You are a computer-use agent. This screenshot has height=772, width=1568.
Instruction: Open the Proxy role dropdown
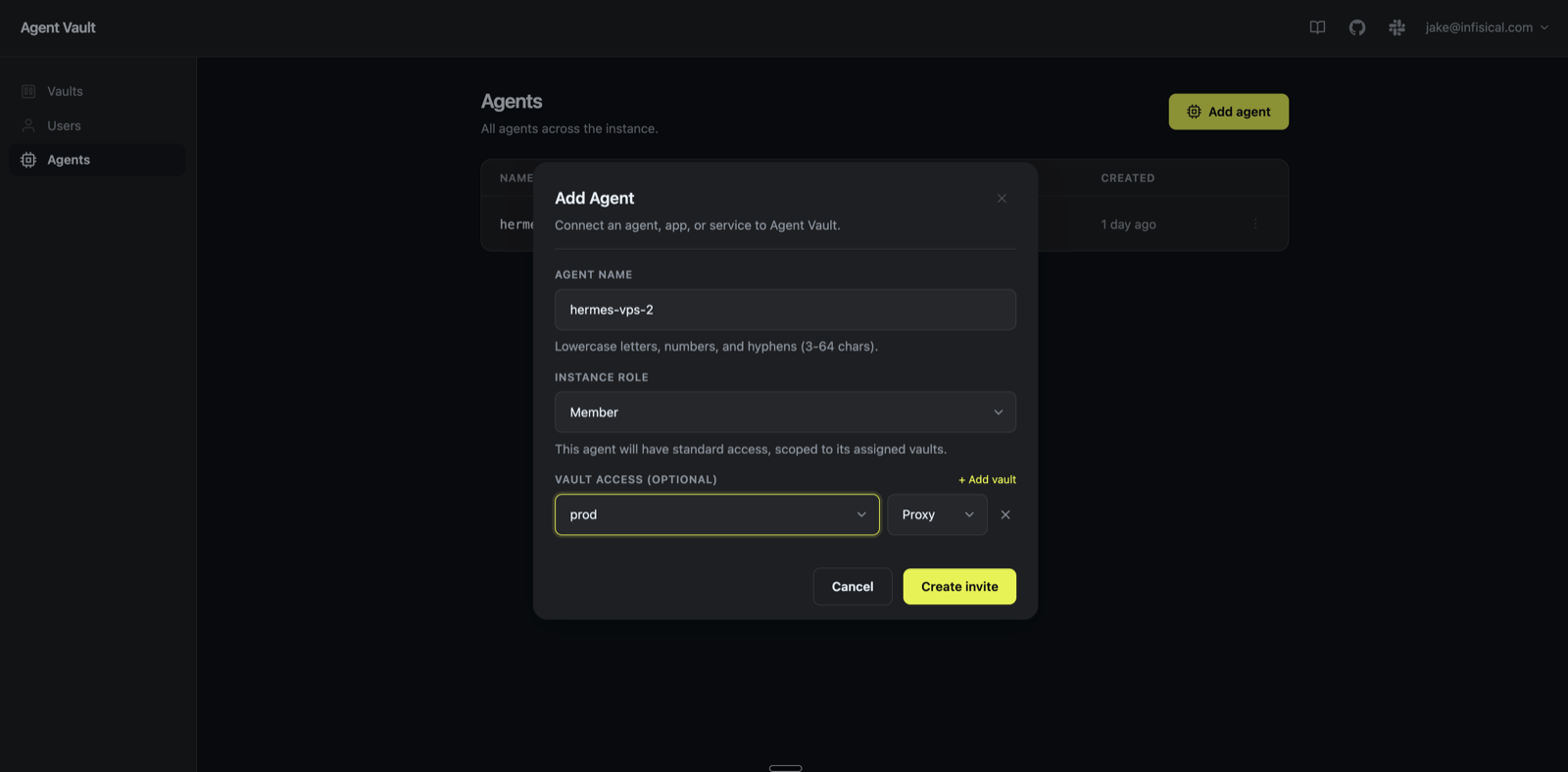click(937, 514)
